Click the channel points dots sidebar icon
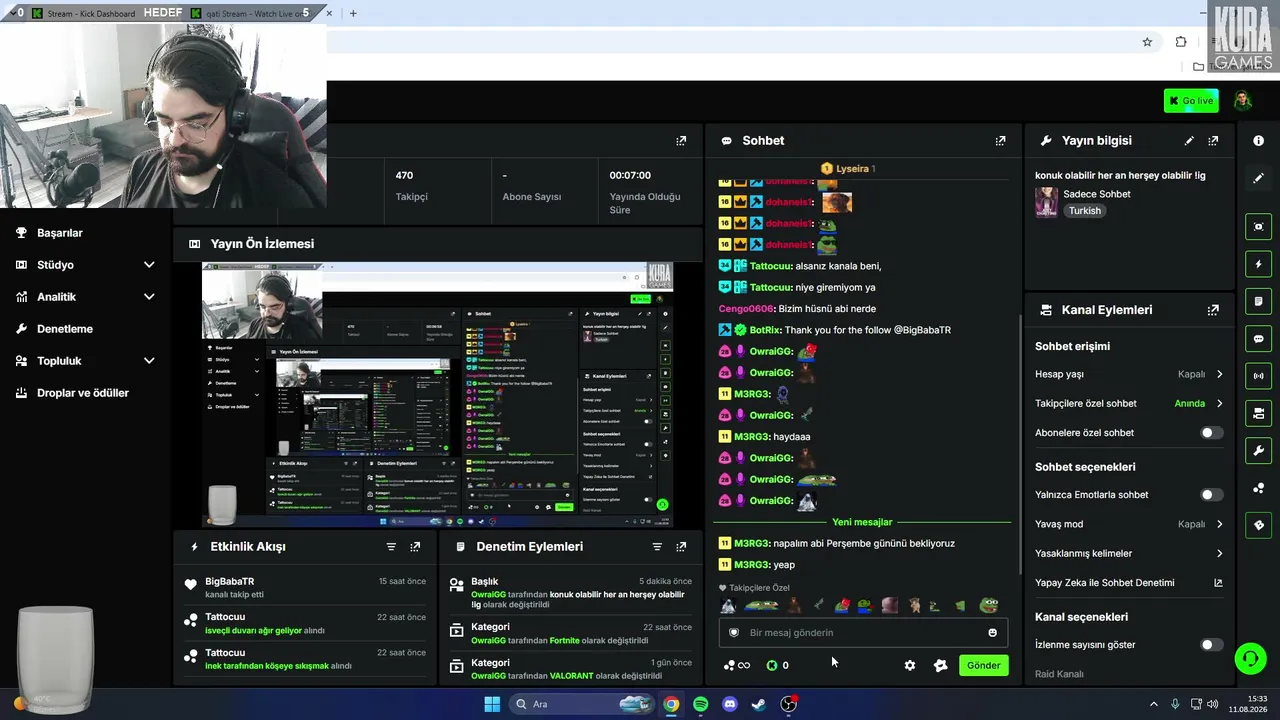Viewport: 1280px width, 720px height. 1258,488
